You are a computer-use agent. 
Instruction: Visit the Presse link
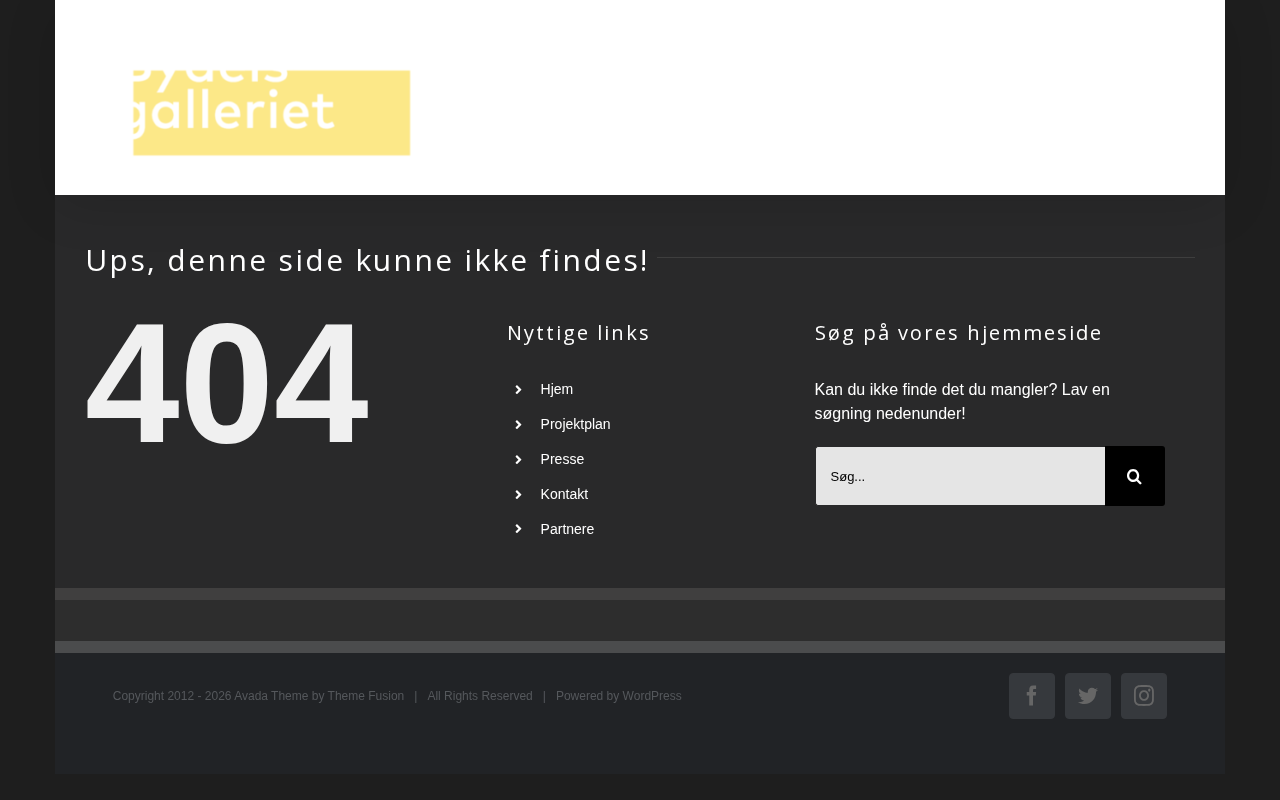[562, 459]
